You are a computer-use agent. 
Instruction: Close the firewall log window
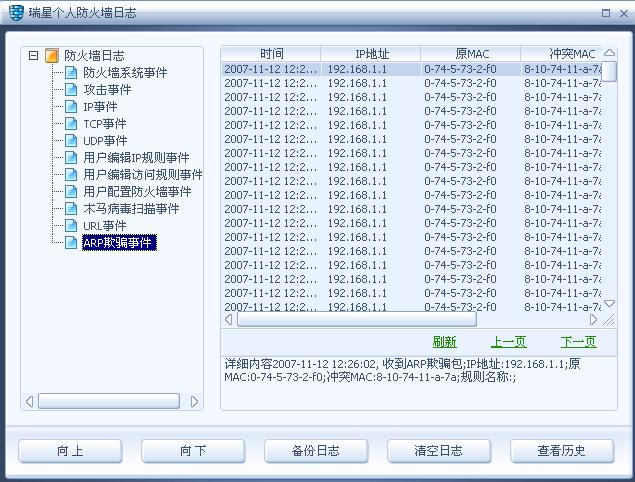tap(624, 13)
